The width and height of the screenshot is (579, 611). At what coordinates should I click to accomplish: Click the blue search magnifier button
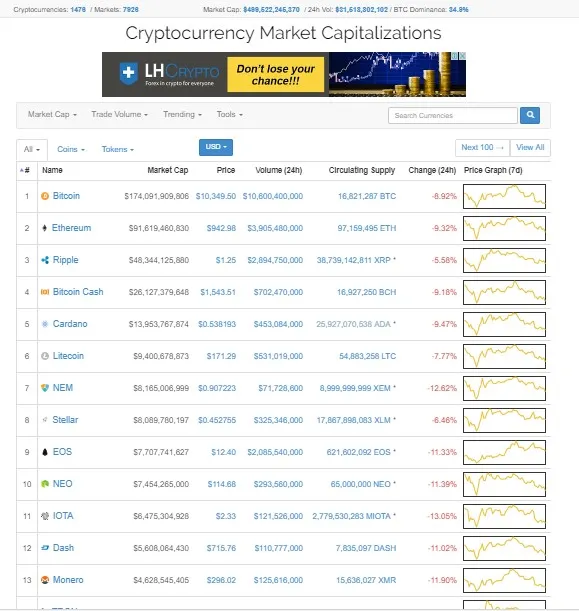pyautogui.click(x=530, y=115)
